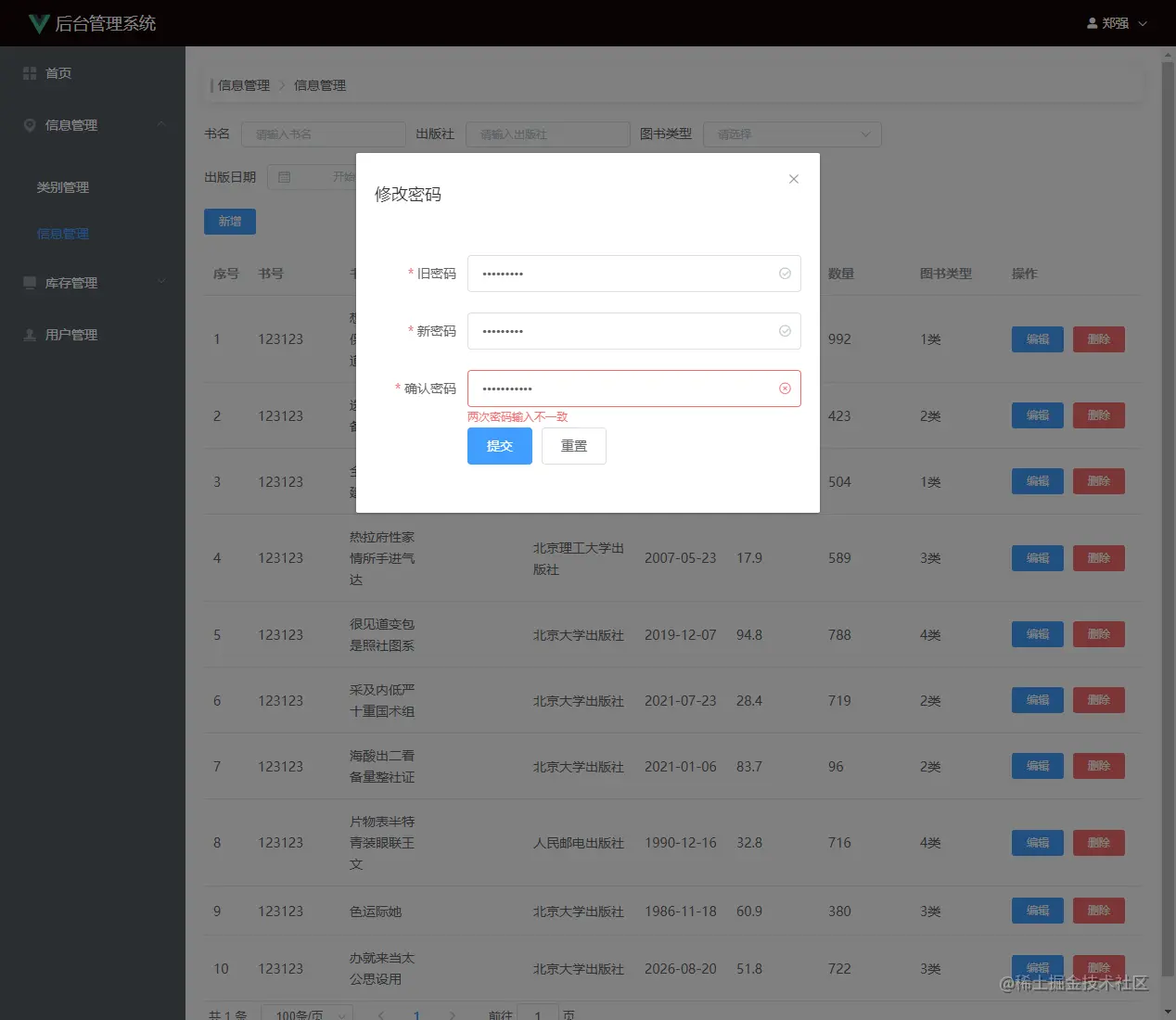Image resolution: width=1176 pixels, height=1020 pixels.
Task: Click the 北京理工大学出版社 cell
Action: [579, 558]
